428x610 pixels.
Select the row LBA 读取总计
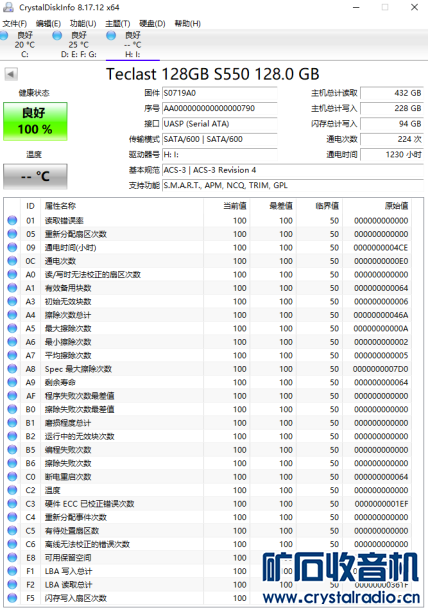pyautogui.click(x=208, y=584)
